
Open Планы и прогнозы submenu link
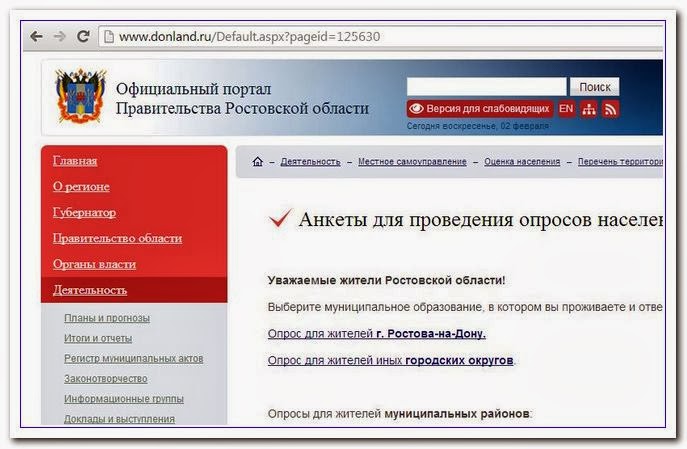107,318
